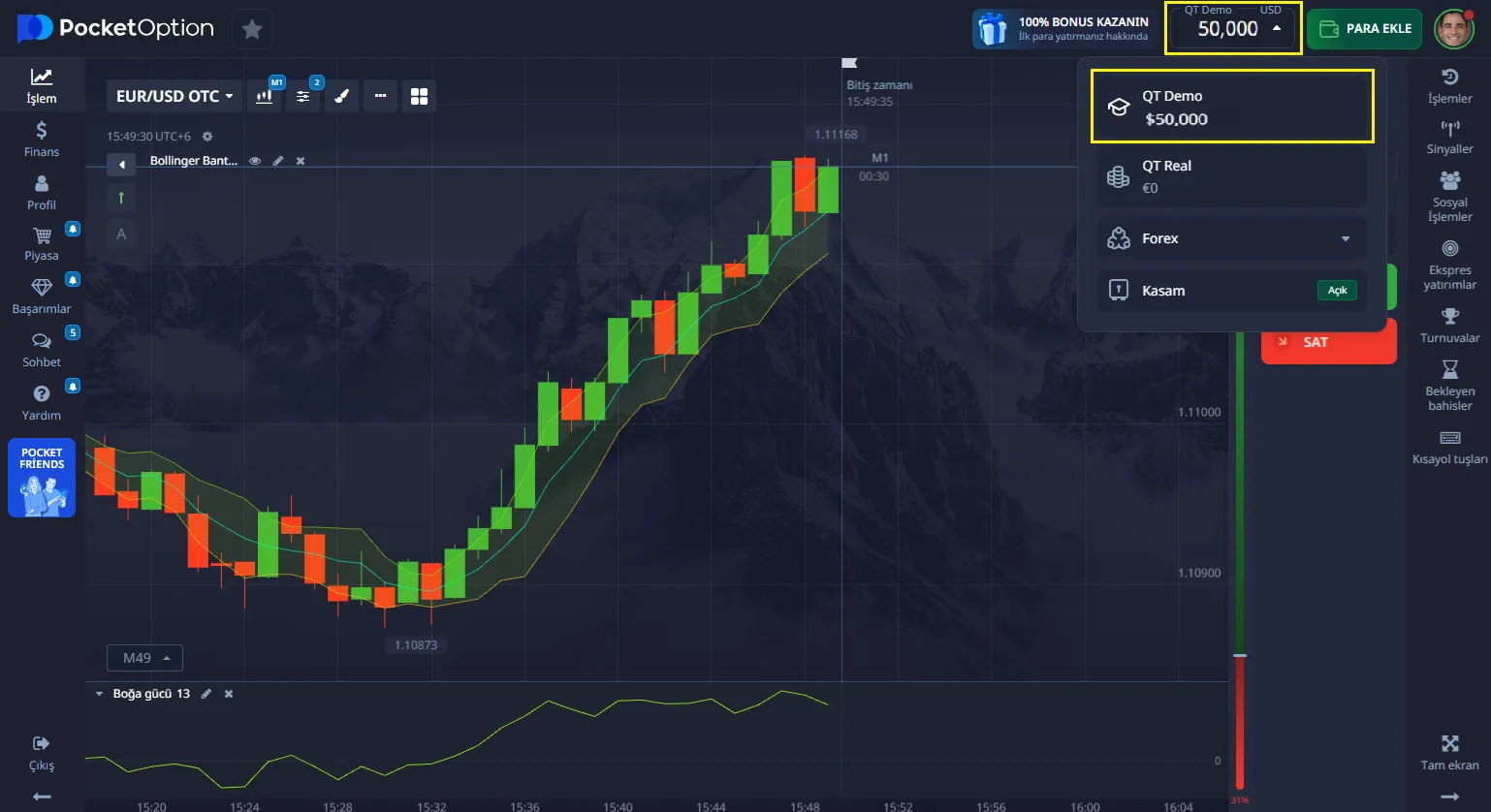Open the M49 timeframe dropdown
The image size is (1491, 812).
pyautogui.click(x=144, y=658)
